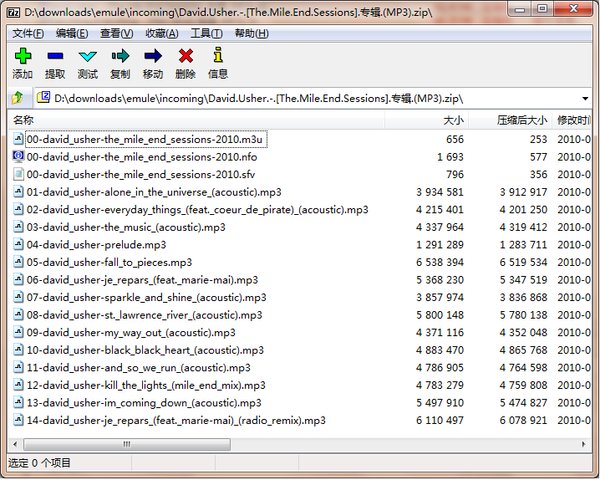Sort by the Name (名称) column header
This screenshot has height=480, width=600.
click(196, 120)
